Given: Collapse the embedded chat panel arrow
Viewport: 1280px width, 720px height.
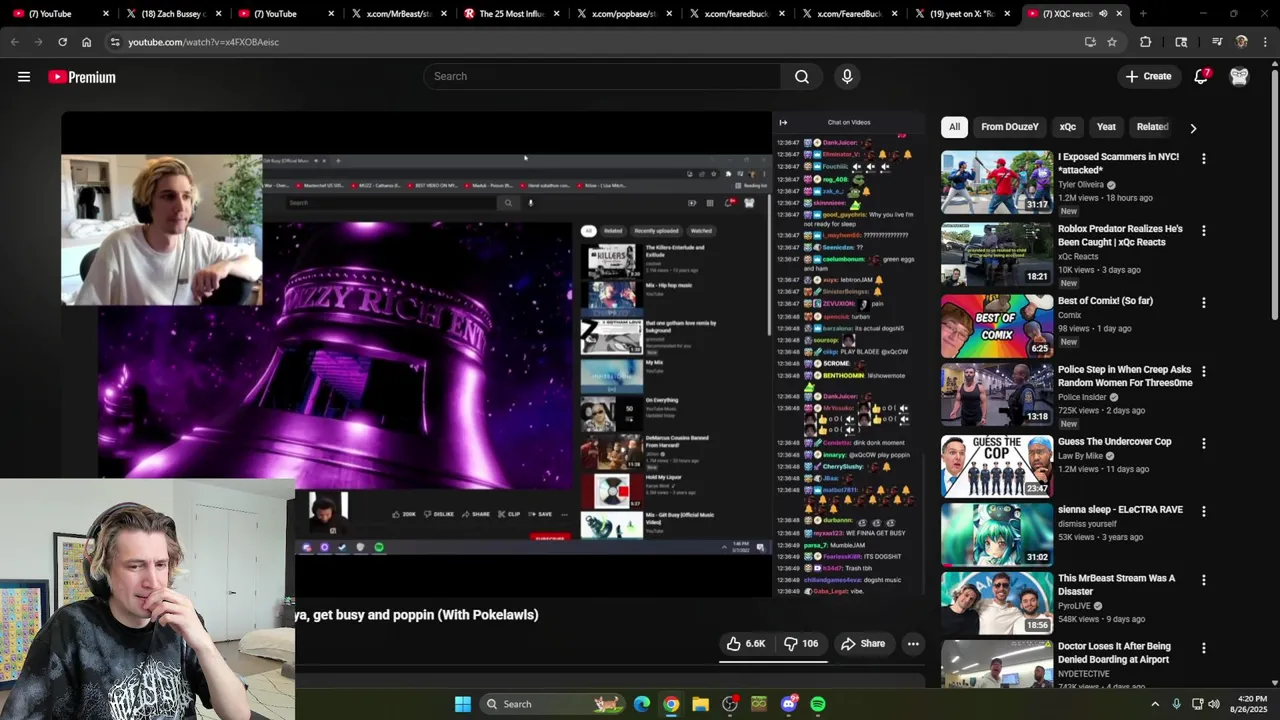Looking at the screenshot, I should 783,123.
